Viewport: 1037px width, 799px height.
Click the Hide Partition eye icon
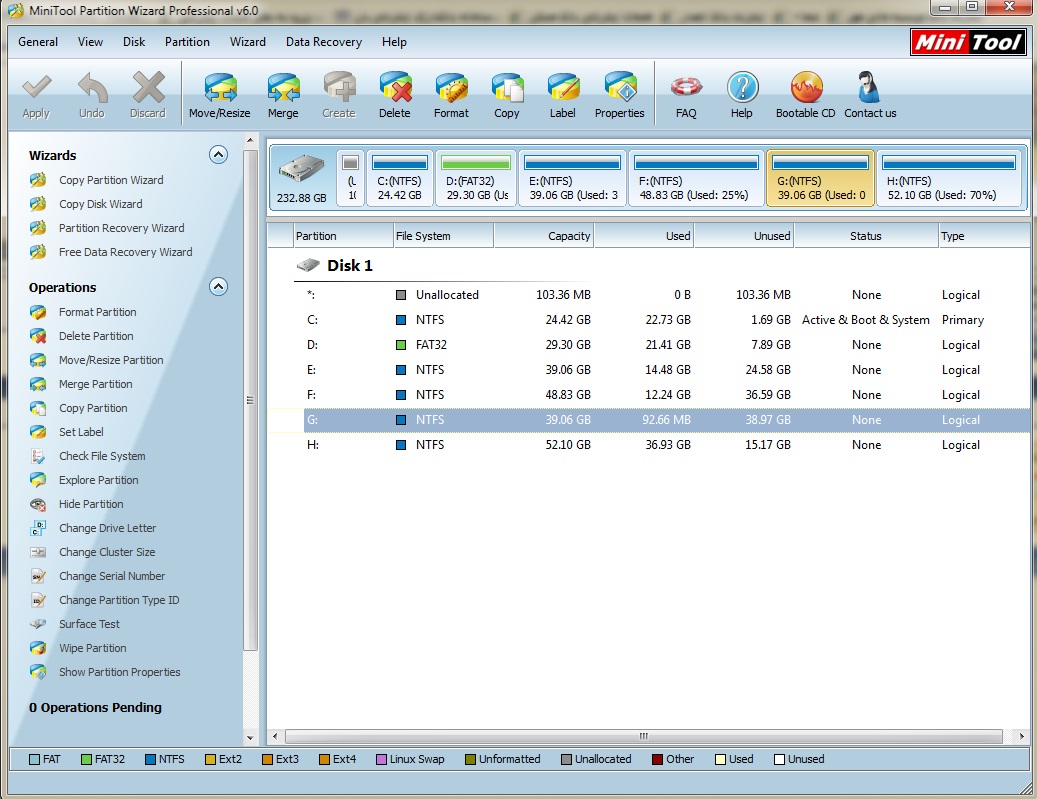[x=38, y=504]
